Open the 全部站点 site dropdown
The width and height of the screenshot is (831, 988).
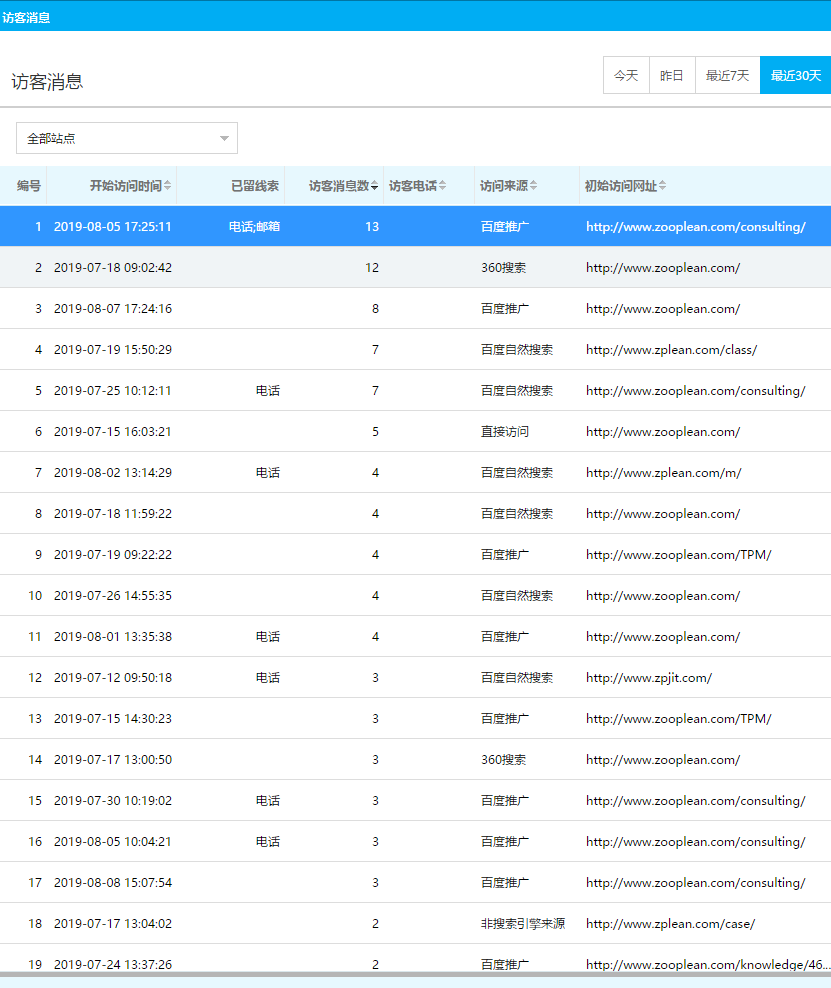click(x=127, y=138)
